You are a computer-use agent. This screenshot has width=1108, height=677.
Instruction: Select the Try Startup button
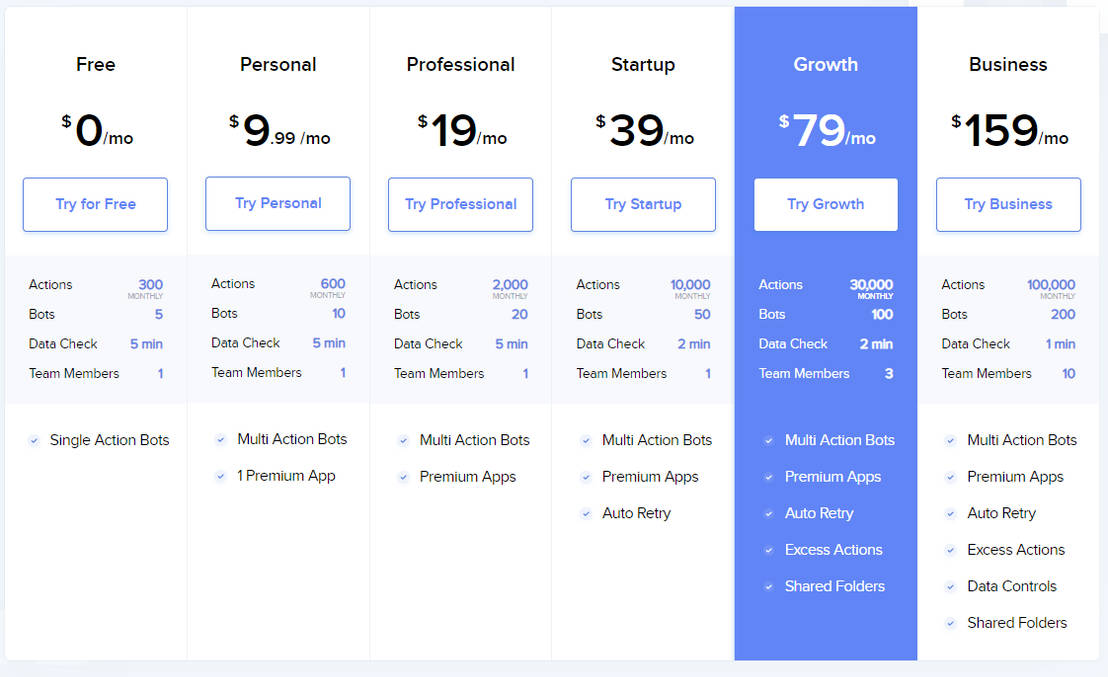click(x=643, y=204)
